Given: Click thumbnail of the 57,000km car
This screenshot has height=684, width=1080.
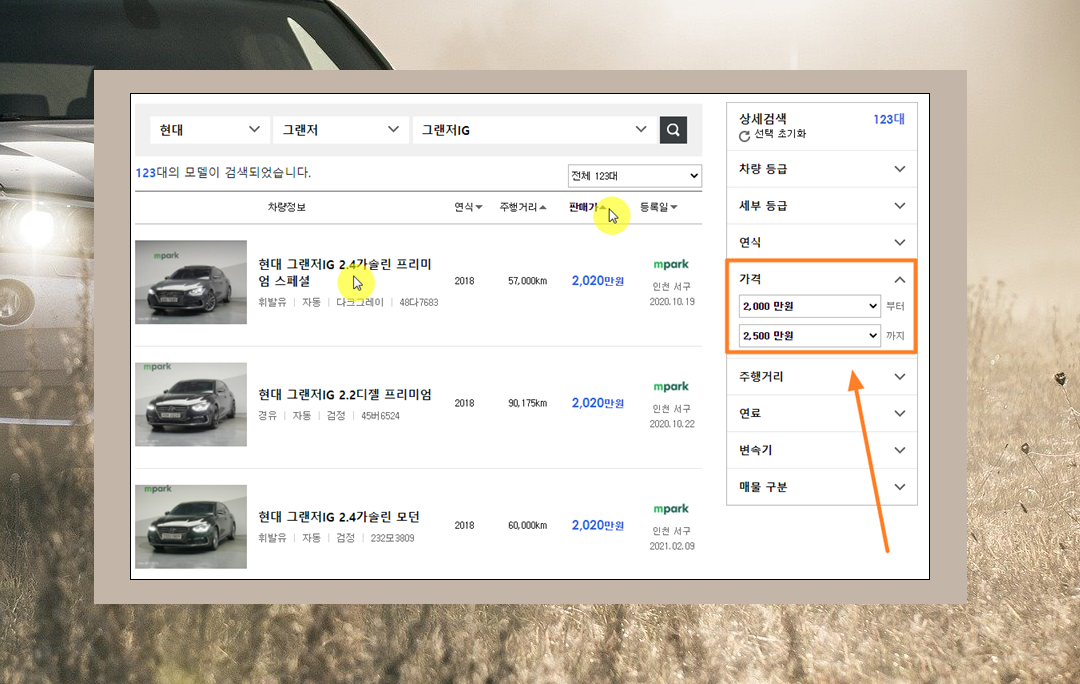Looking at the screenshot, I should tap(191, 282).
